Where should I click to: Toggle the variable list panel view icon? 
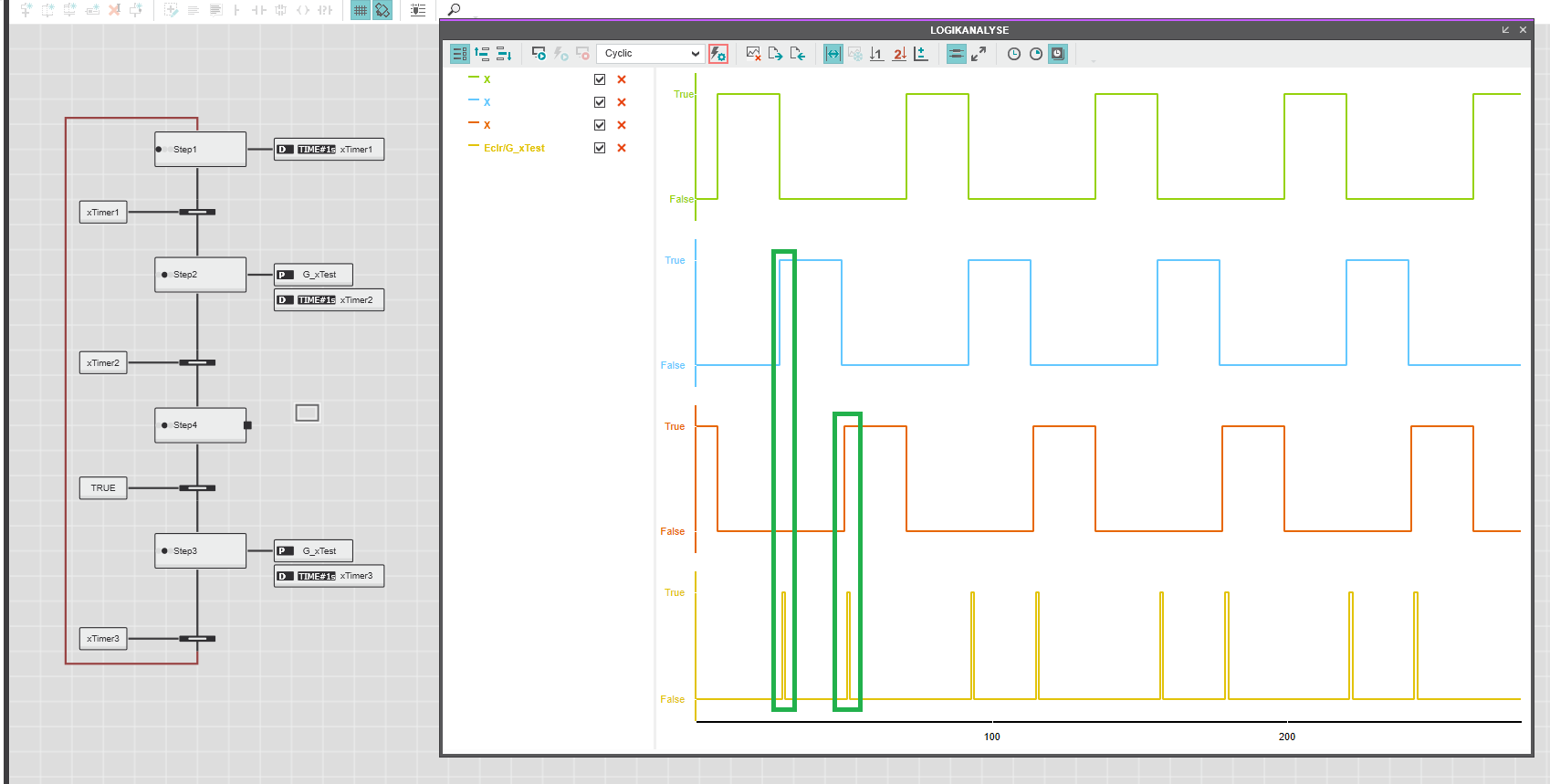coord(459,54)
